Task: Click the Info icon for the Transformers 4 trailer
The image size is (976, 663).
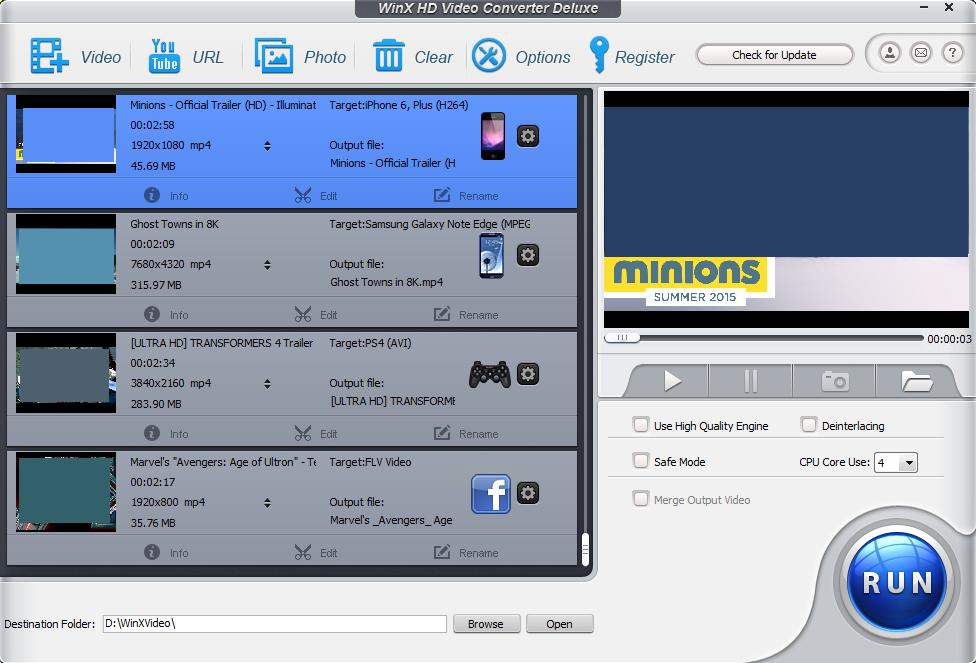Action: tap(152, 433)
